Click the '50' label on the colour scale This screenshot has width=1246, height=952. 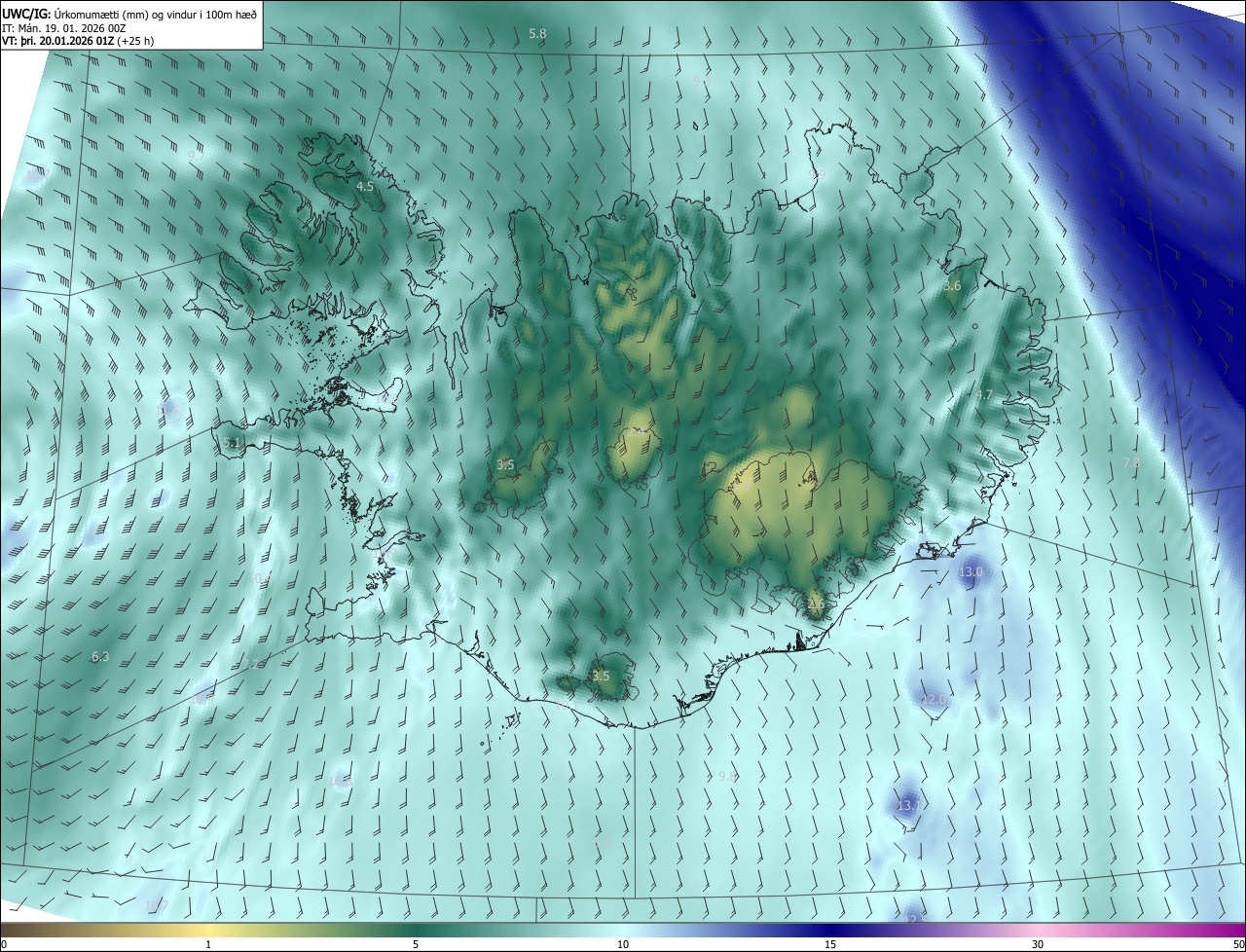click(x=1238, y=944)
